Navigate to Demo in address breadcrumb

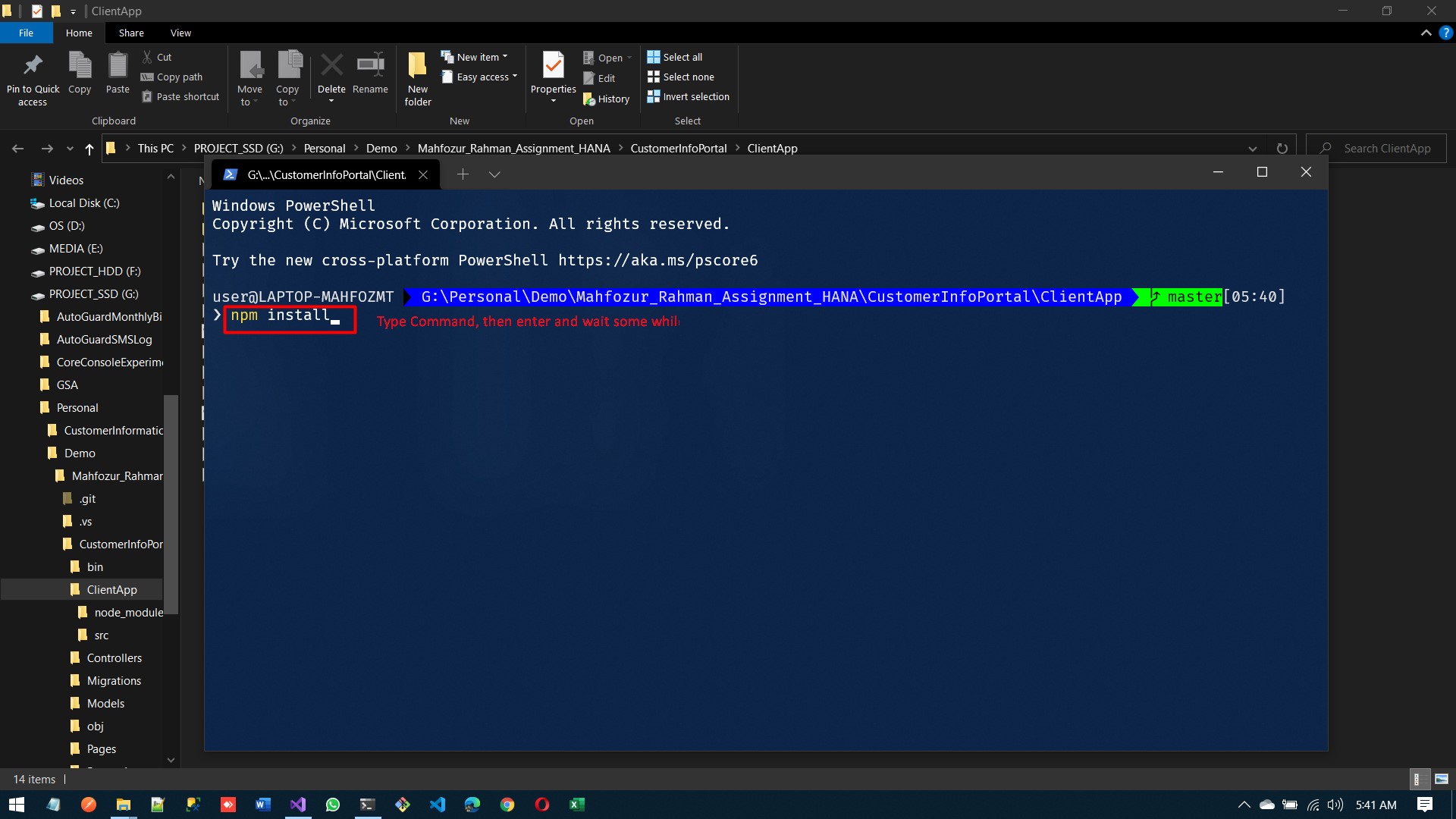[x=381, y=149]
